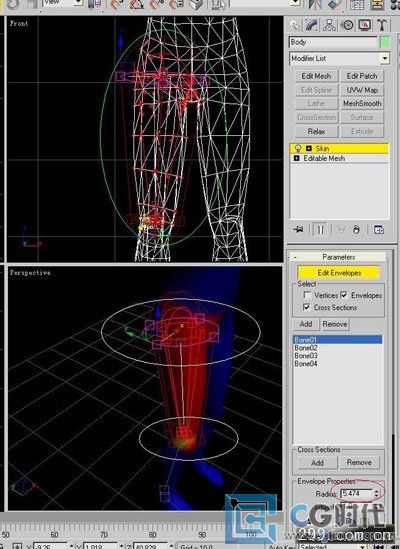This screenshot has width=400, height=549.
Task: Click Remove in the Cross Sections group
Action: pyautogui.click(x=359, y=463)
